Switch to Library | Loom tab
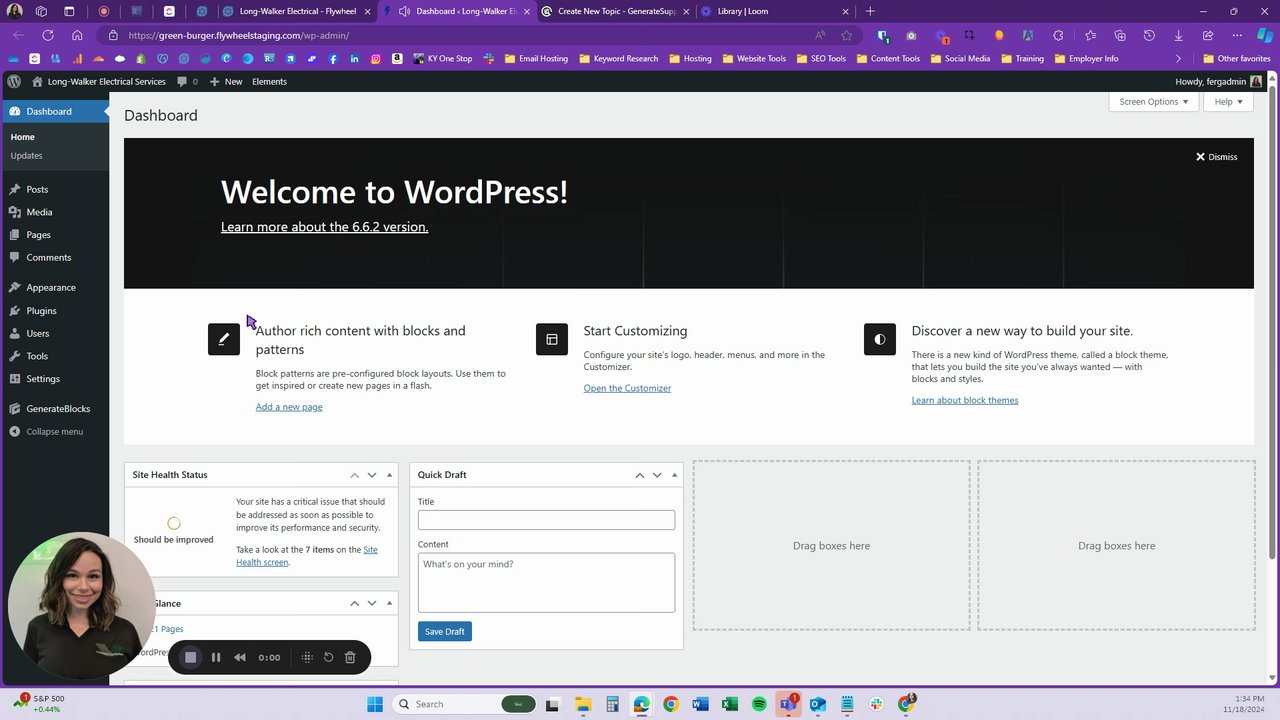This screenshot has width=1280, height=720. tap(775, 11)
